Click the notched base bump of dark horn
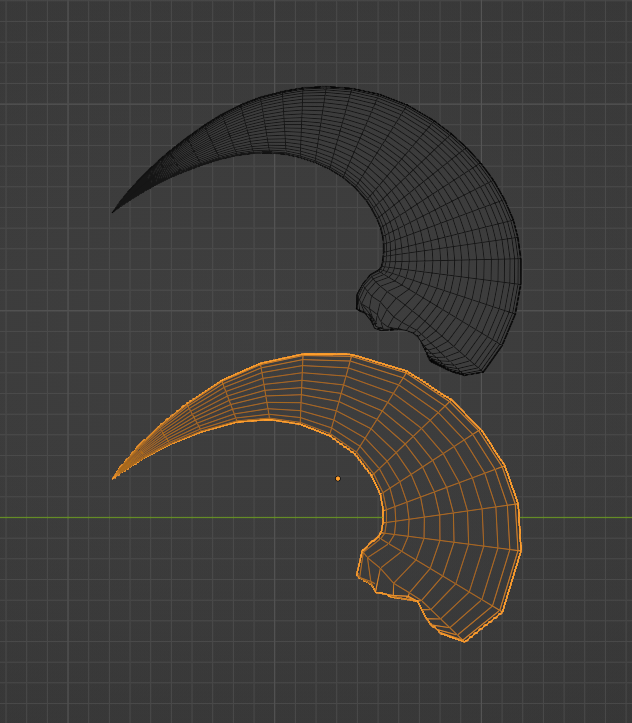This screenshot has width=632, height=723. (369, 297)
